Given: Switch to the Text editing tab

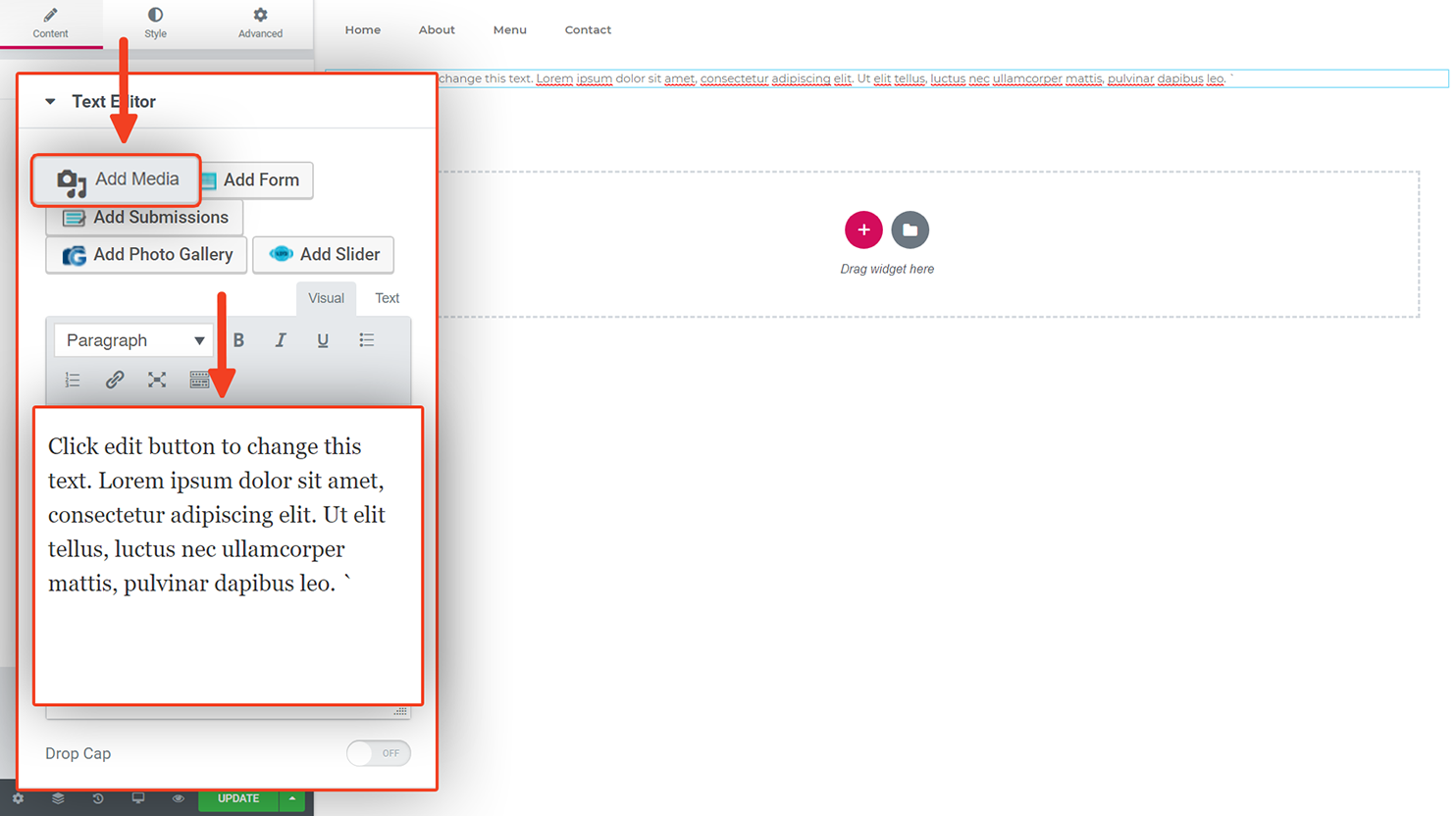Looking at the screenshot, I should [x=387, y=298].
